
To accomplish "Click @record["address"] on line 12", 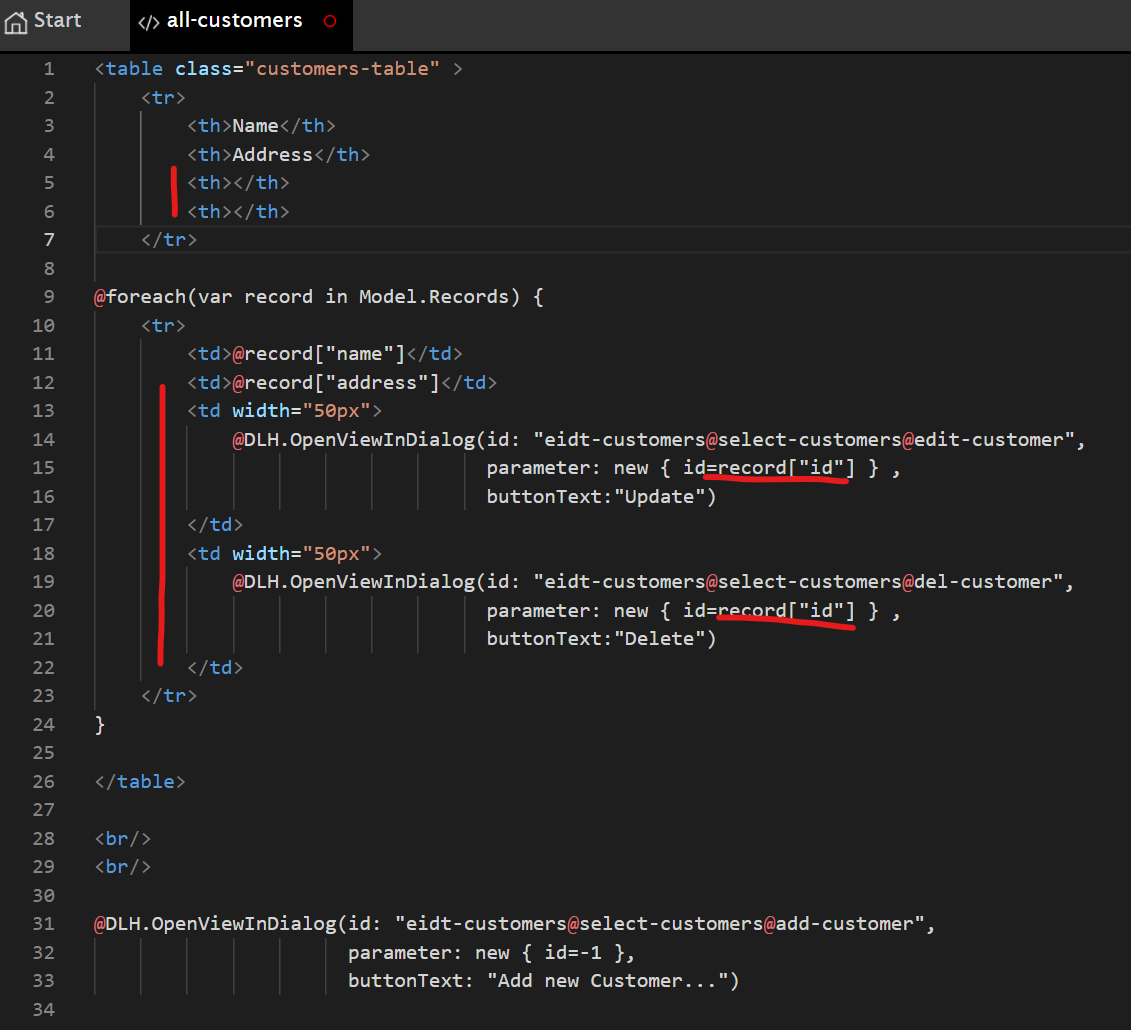I will pos(336,382).
